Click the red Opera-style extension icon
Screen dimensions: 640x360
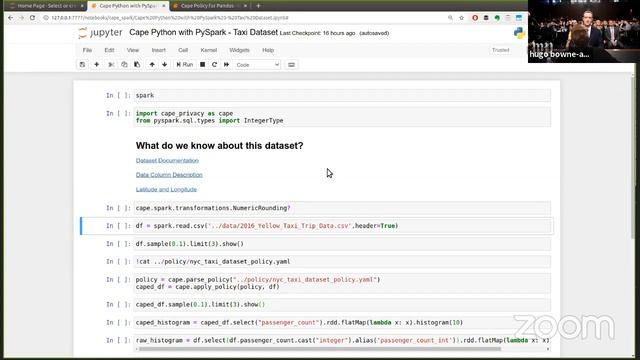(x=475, y=18)
